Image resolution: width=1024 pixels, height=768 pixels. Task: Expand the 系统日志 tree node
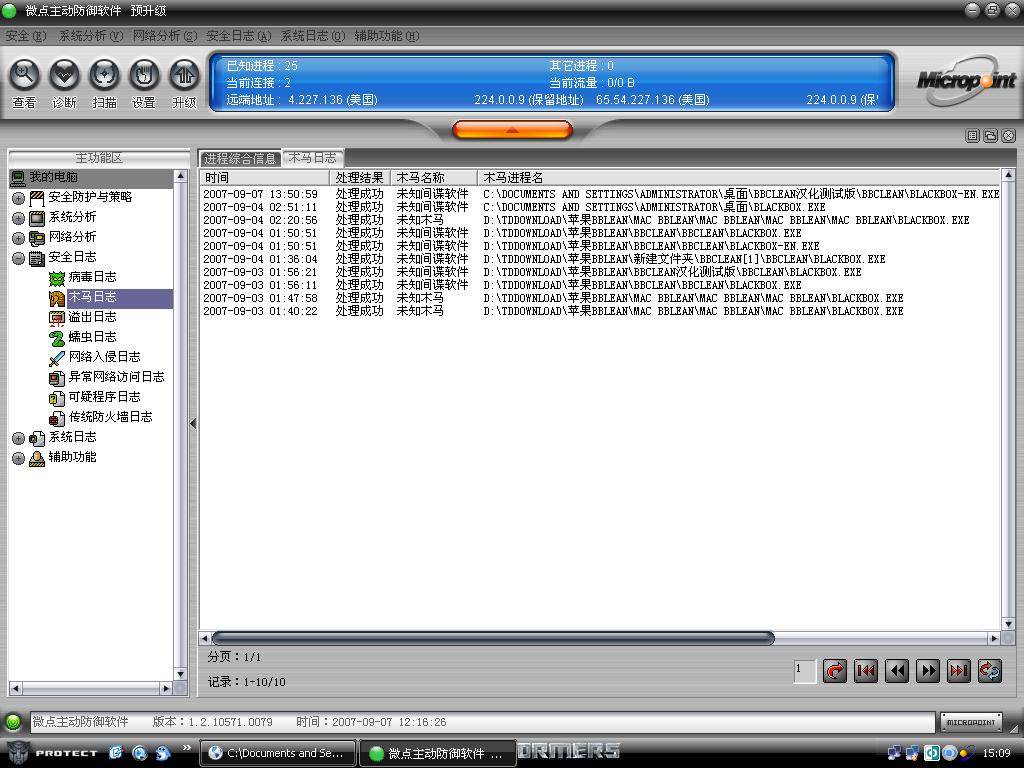18,438
